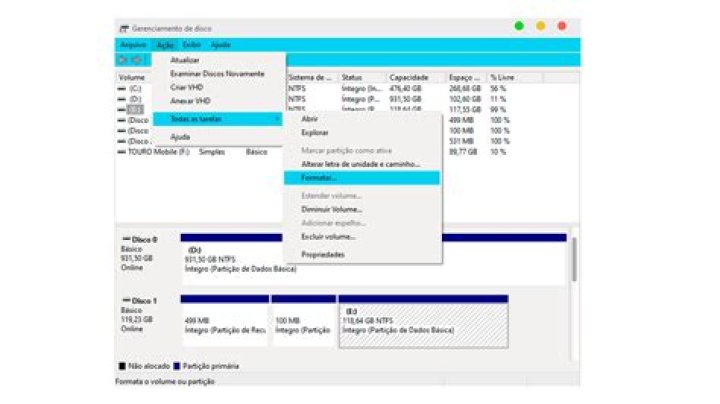Image resolution: width=720 pixels, height=404 pixels.
Task: Choose Alterar letra de unidade e caminho
Action: [x=362, y=164]
